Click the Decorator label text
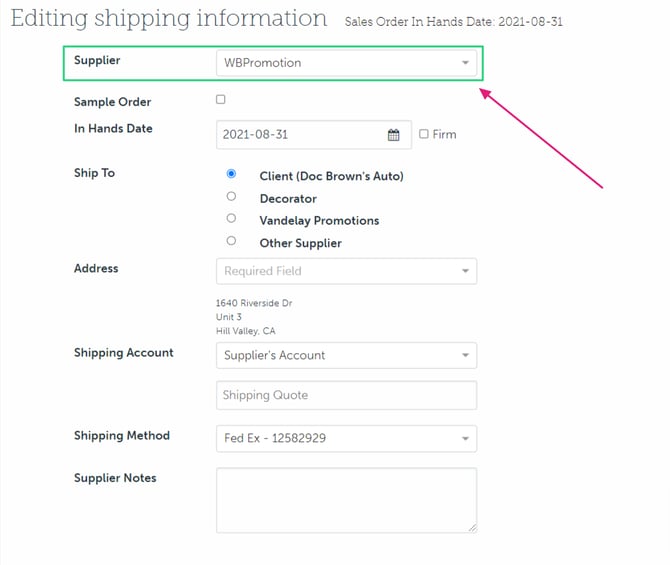670x565 pixels. pyautogui.click(x=288, y=199)
